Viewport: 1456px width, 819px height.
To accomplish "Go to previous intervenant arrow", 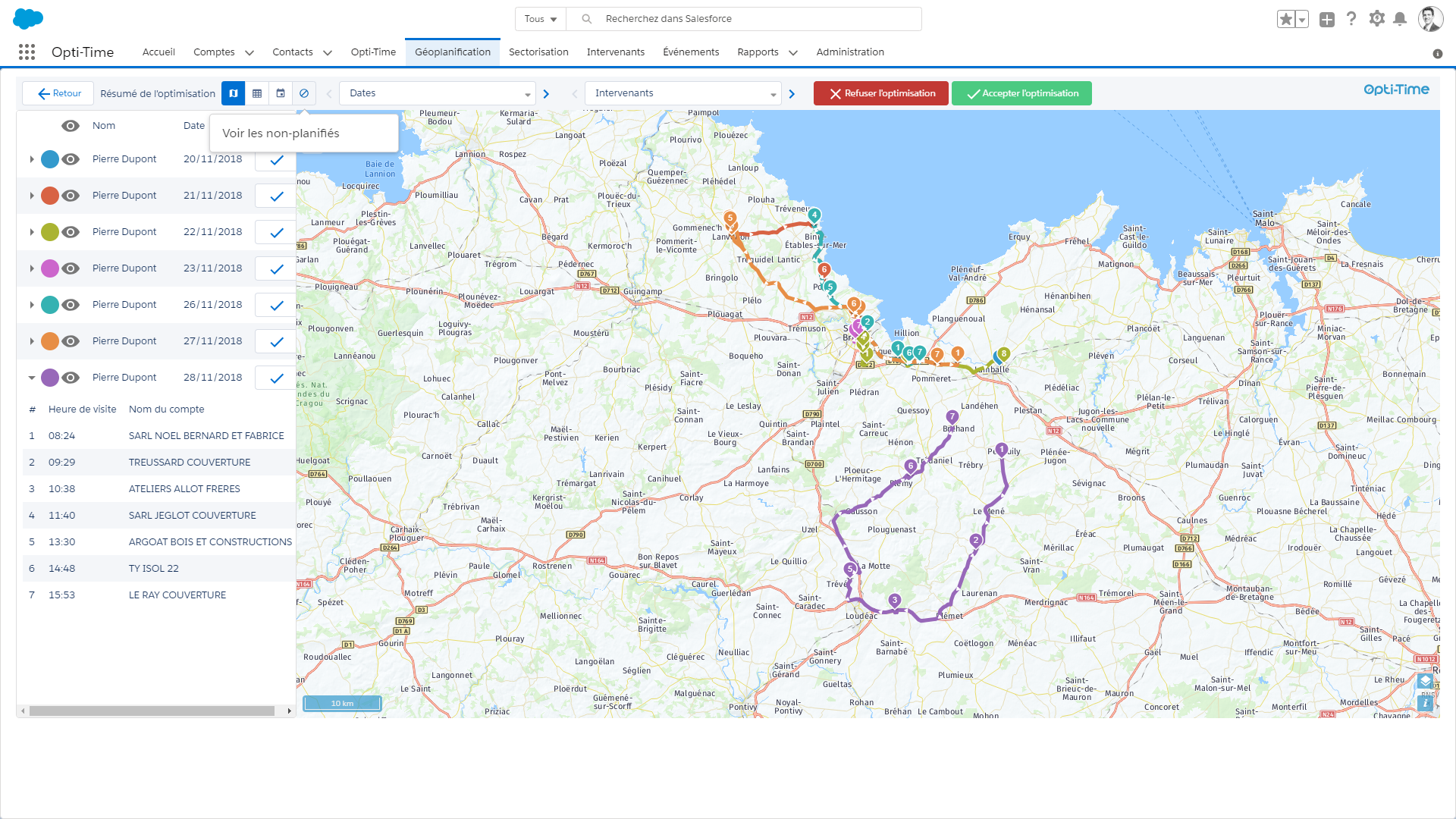I will tap(574, 94).
